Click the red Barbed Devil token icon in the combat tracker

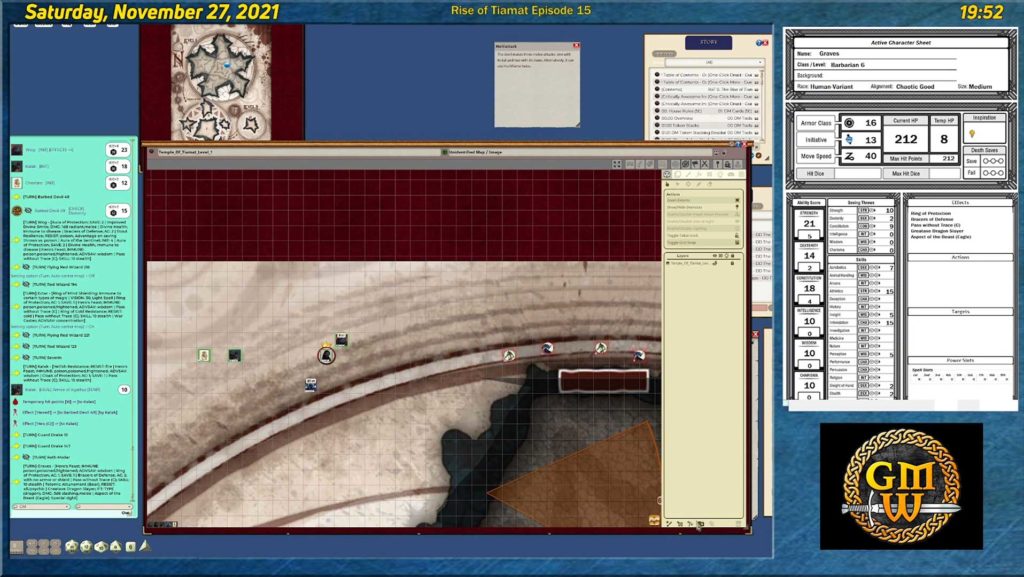(17, 211)
